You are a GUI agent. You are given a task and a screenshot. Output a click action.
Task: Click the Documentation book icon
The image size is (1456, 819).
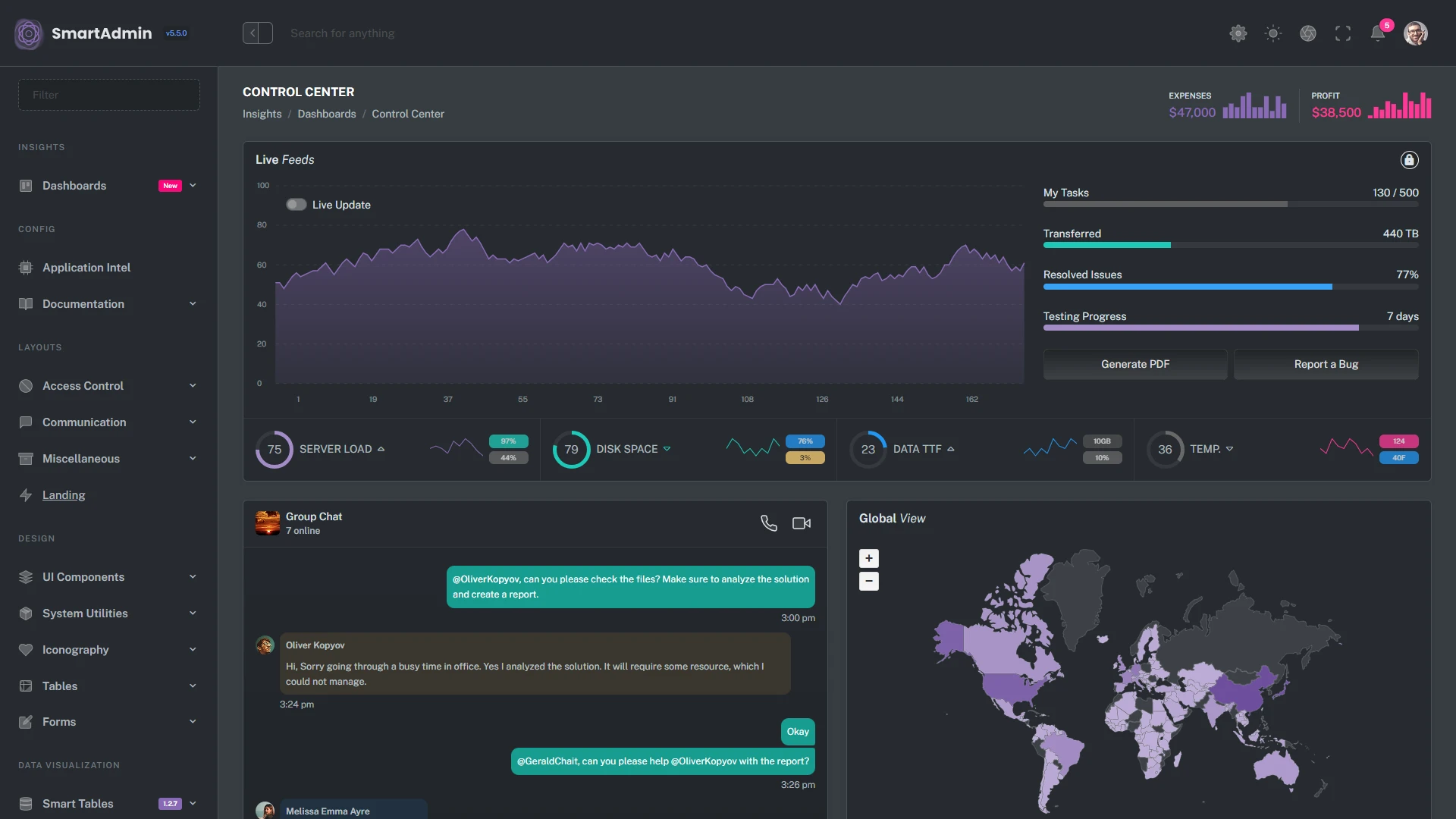[26, 304]
